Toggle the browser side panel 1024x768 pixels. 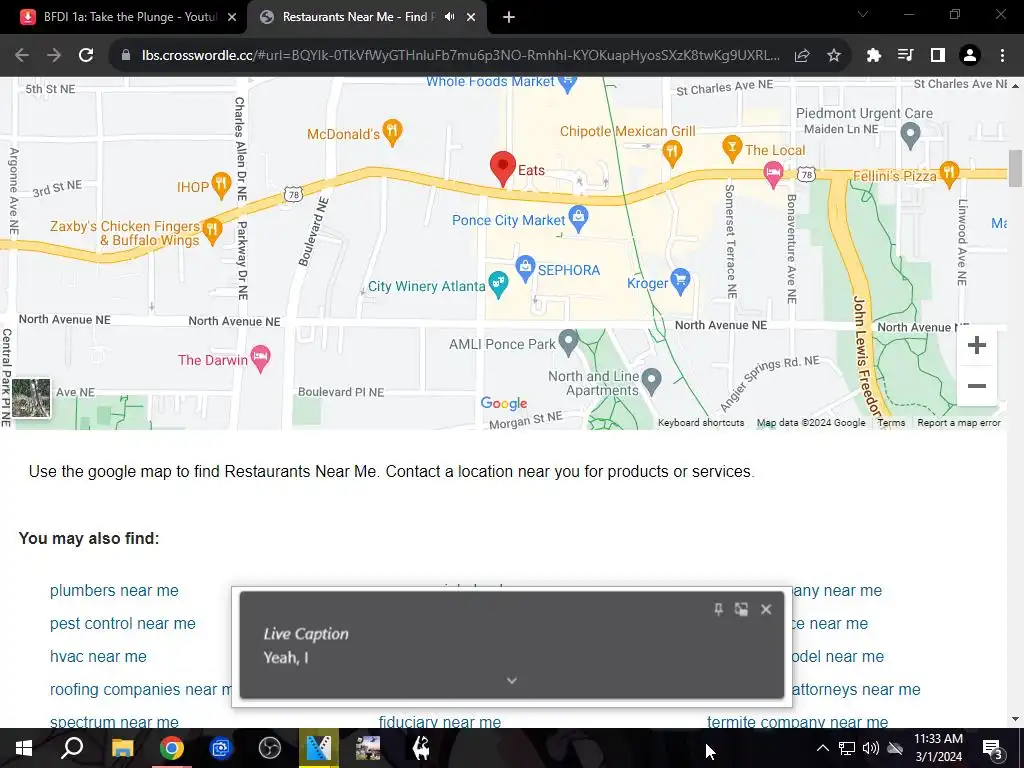(x=938, y=56)
